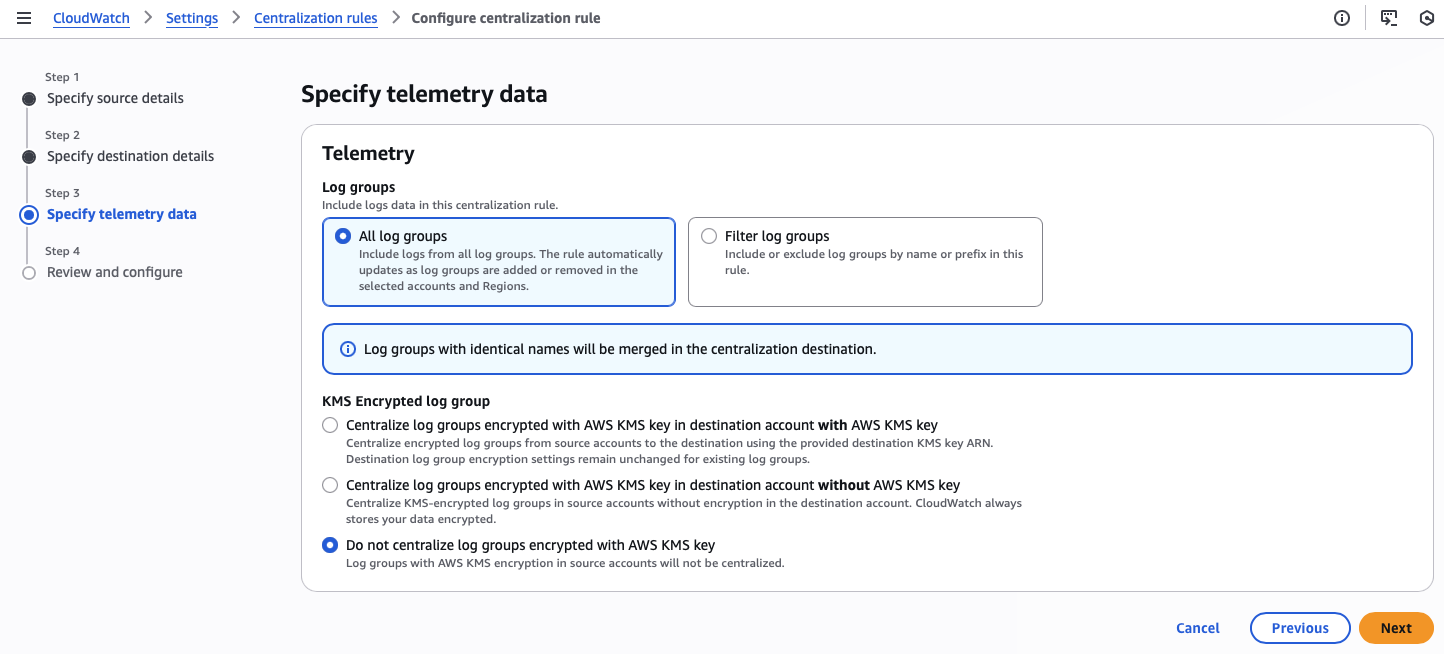
Task: Click the Step 4 wizard circle indicator
Action: (x=29, y=273)
